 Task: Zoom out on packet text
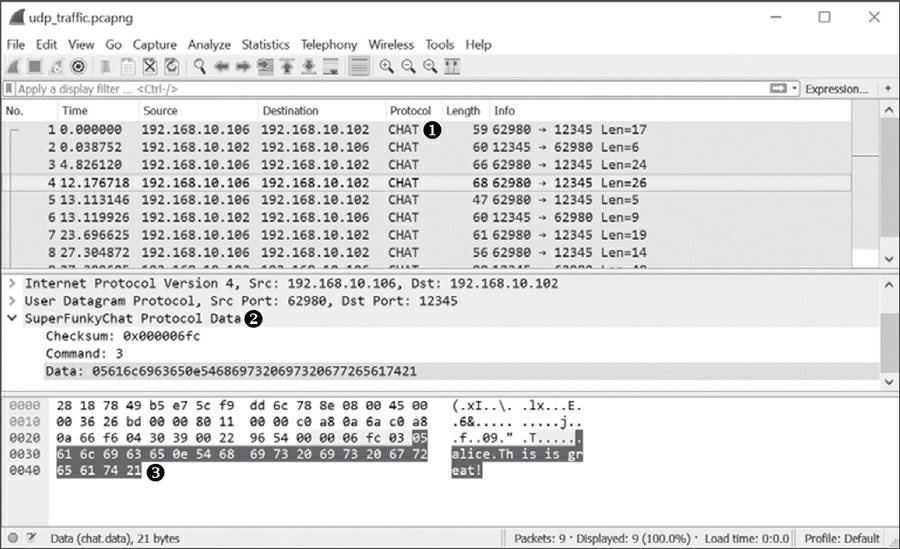click(x=408, y=67)
